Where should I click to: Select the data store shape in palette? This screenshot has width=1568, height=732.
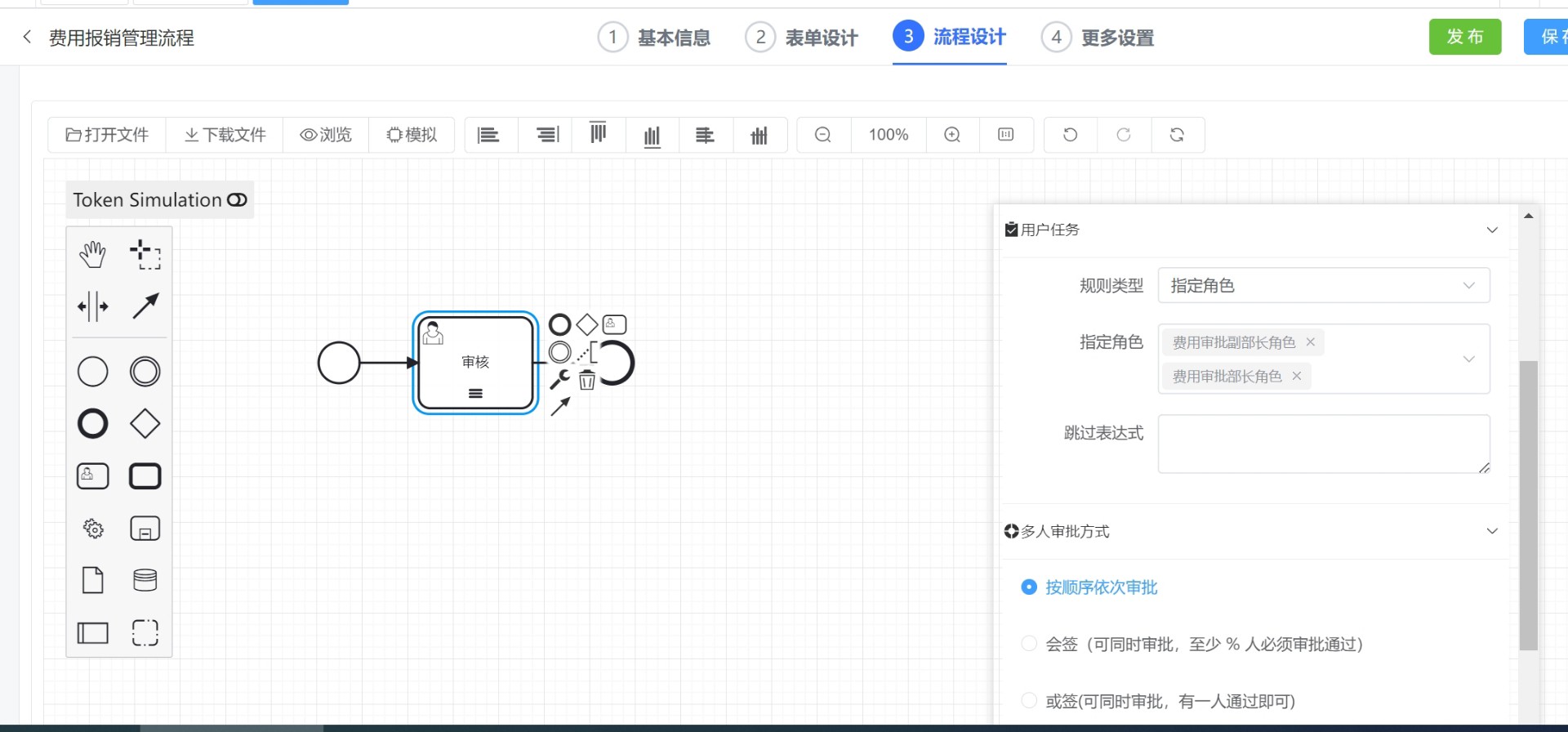145,580
